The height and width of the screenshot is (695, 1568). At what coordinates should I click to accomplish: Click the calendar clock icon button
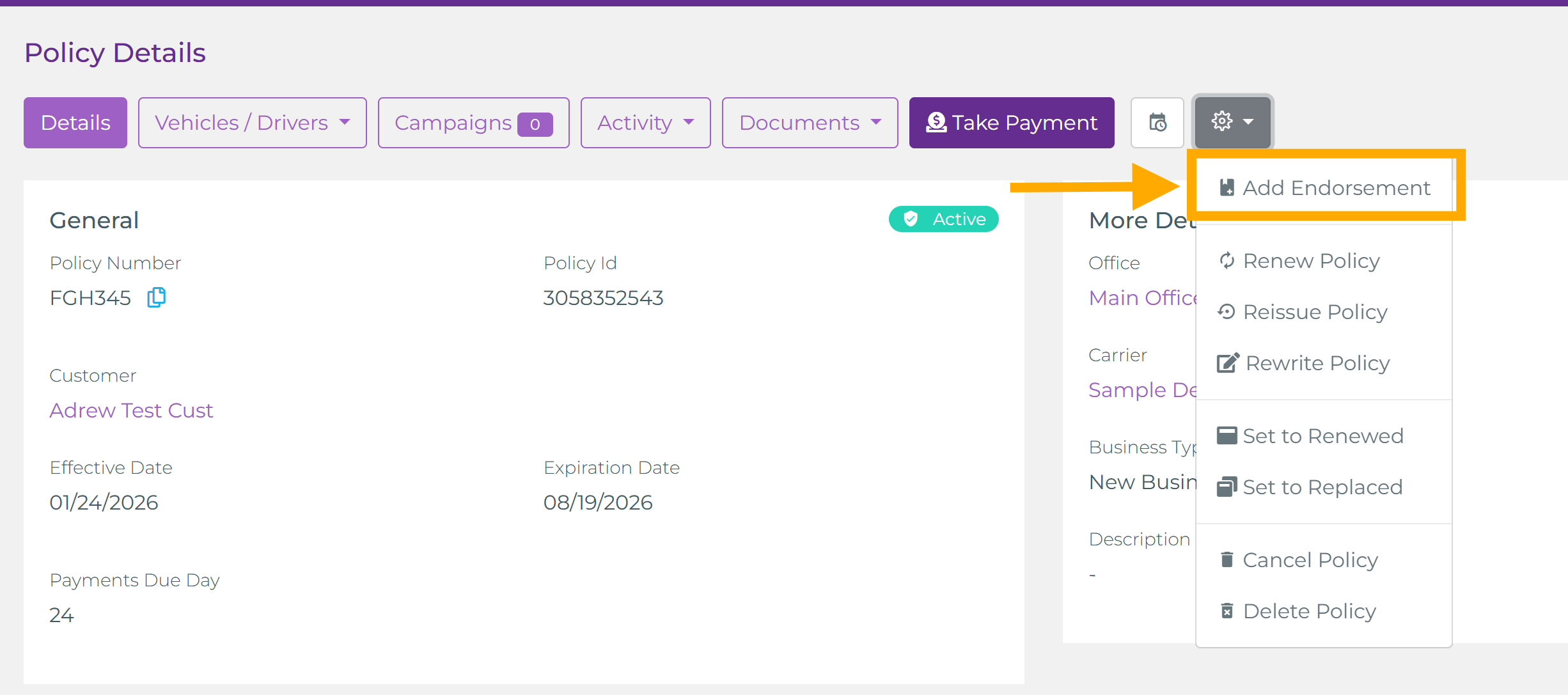click(x=1157, y=122)
